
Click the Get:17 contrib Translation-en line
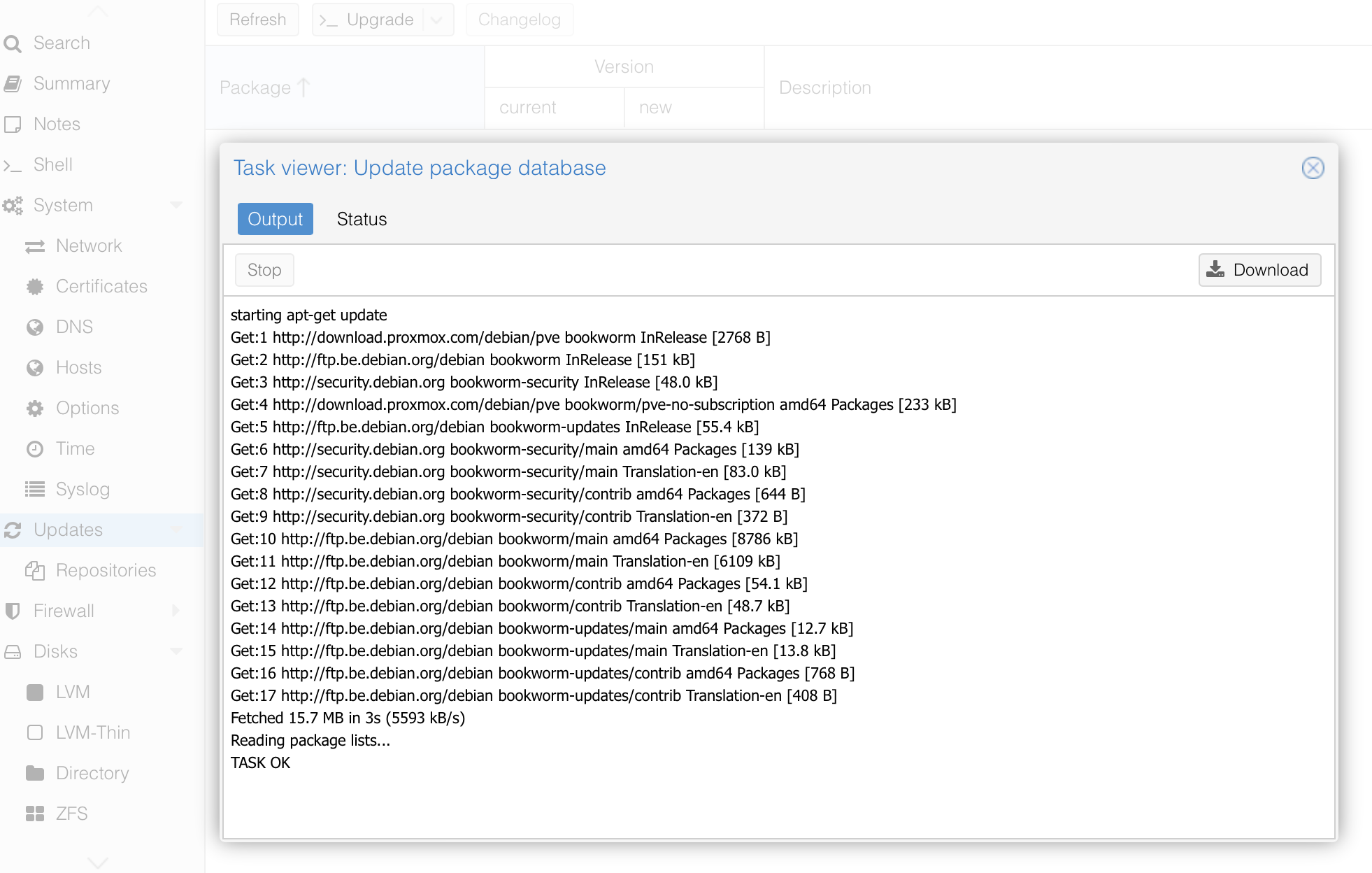[534, 695]
